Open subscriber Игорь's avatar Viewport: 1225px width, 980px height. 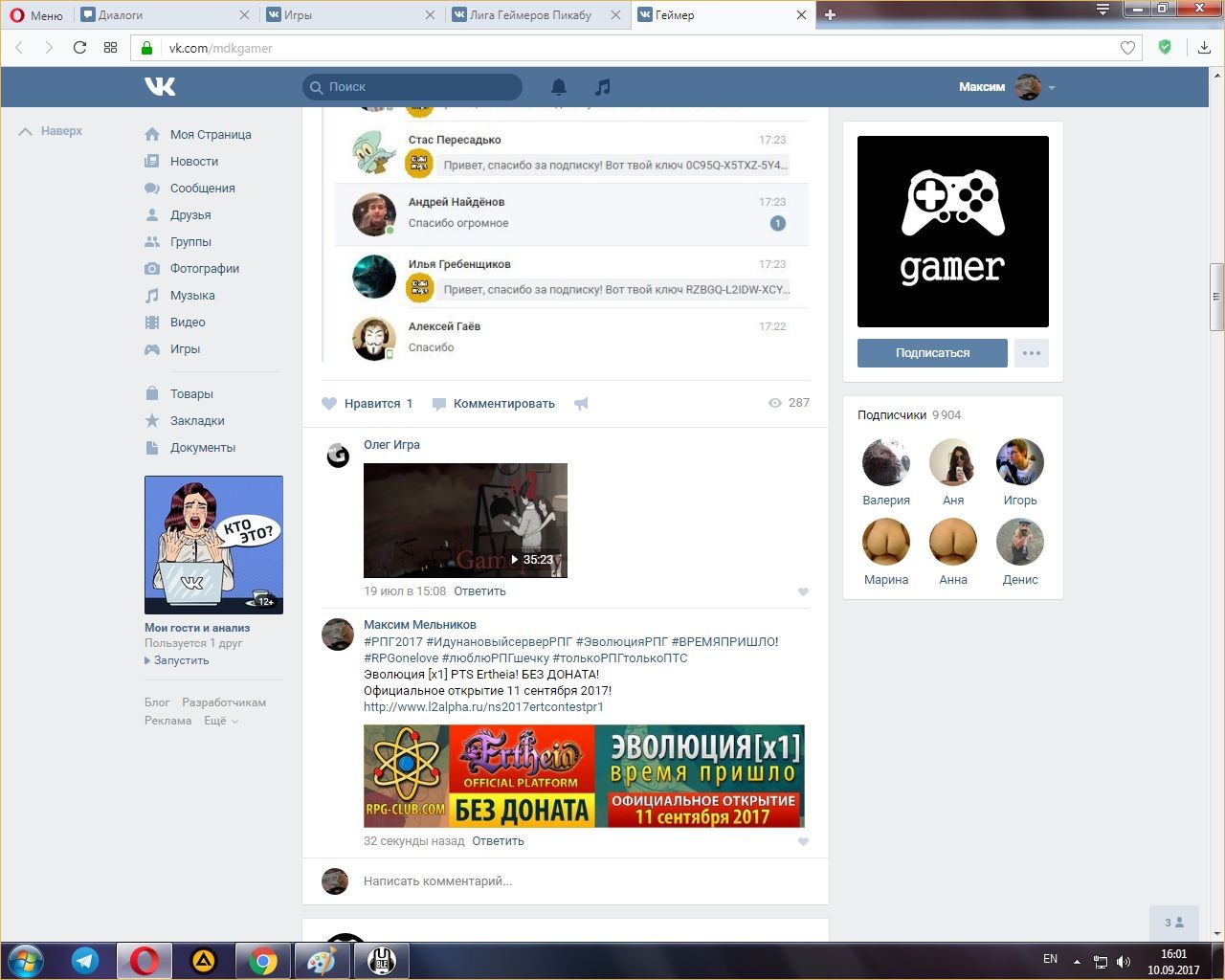point(1020,463)
